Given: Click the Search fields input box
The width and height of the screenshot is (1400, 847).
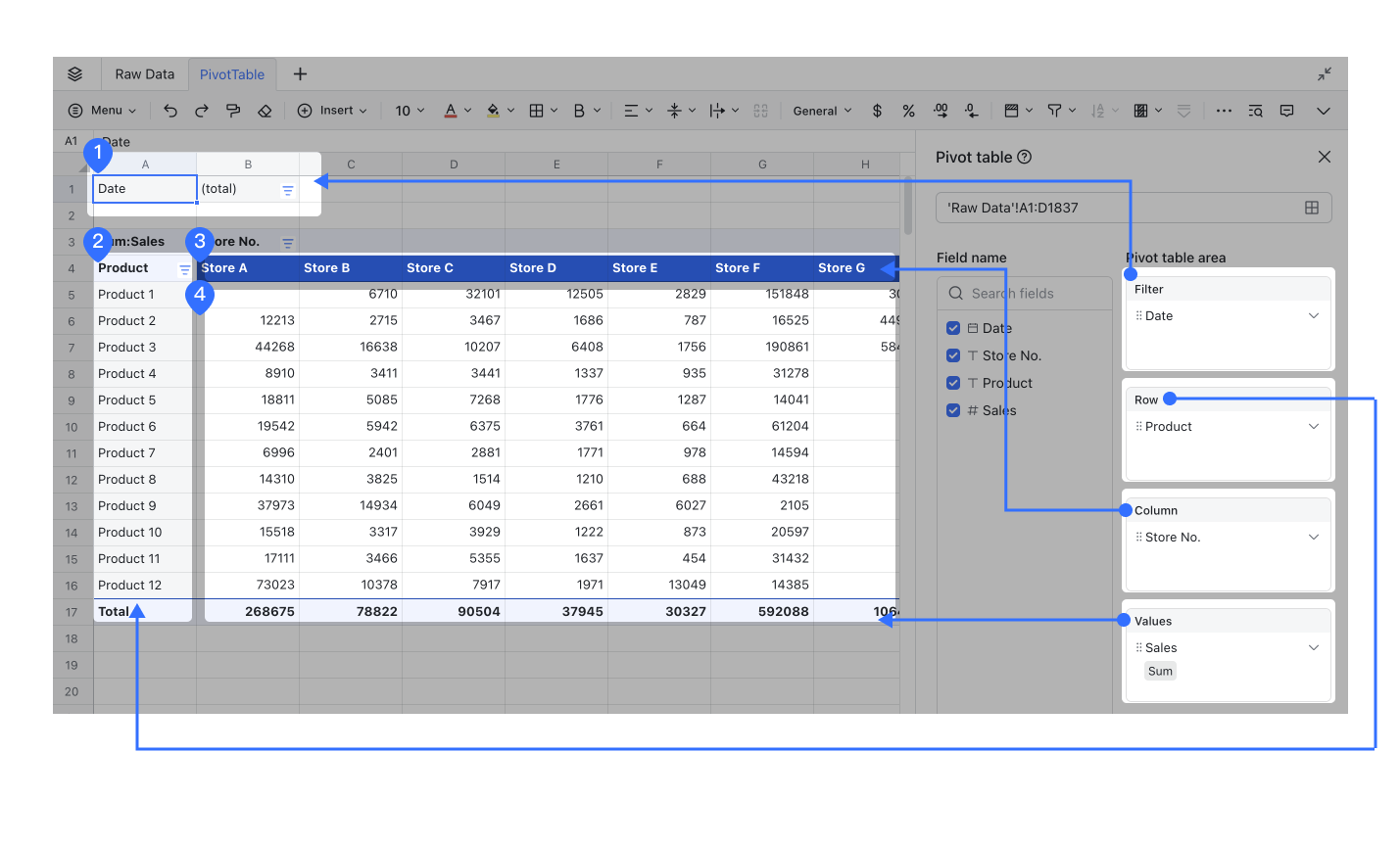Looking at the screenshot, I should [1025, 293].
